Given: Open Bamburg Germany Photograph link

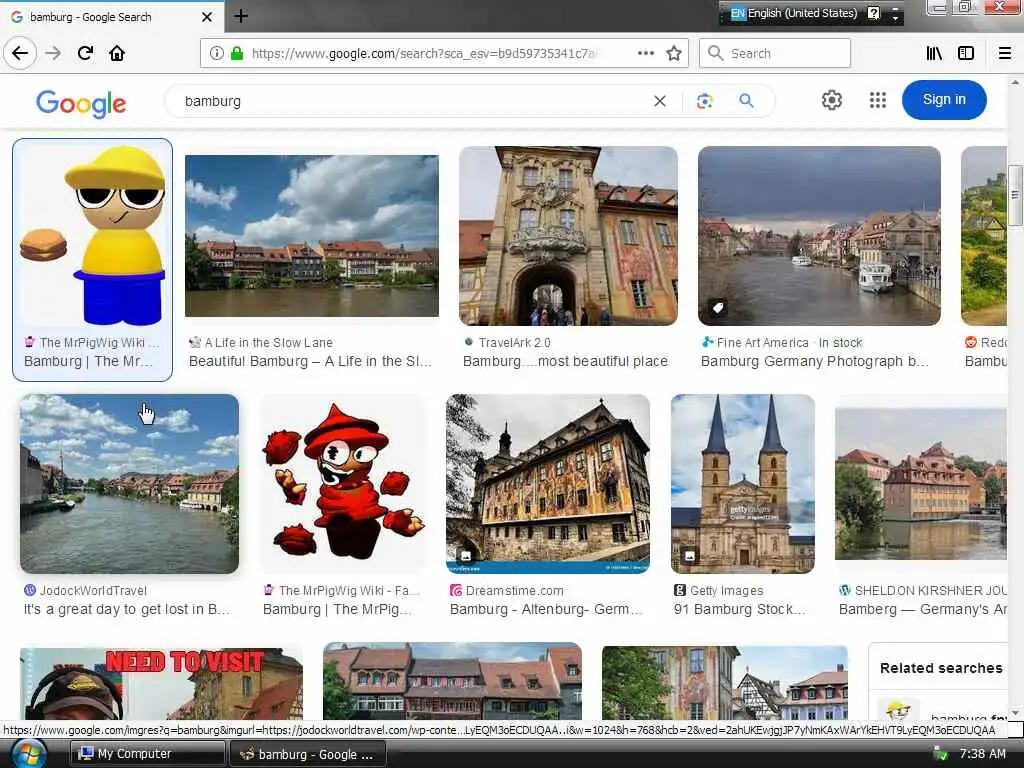Looking at the screenshot, I should coord(814,361).
